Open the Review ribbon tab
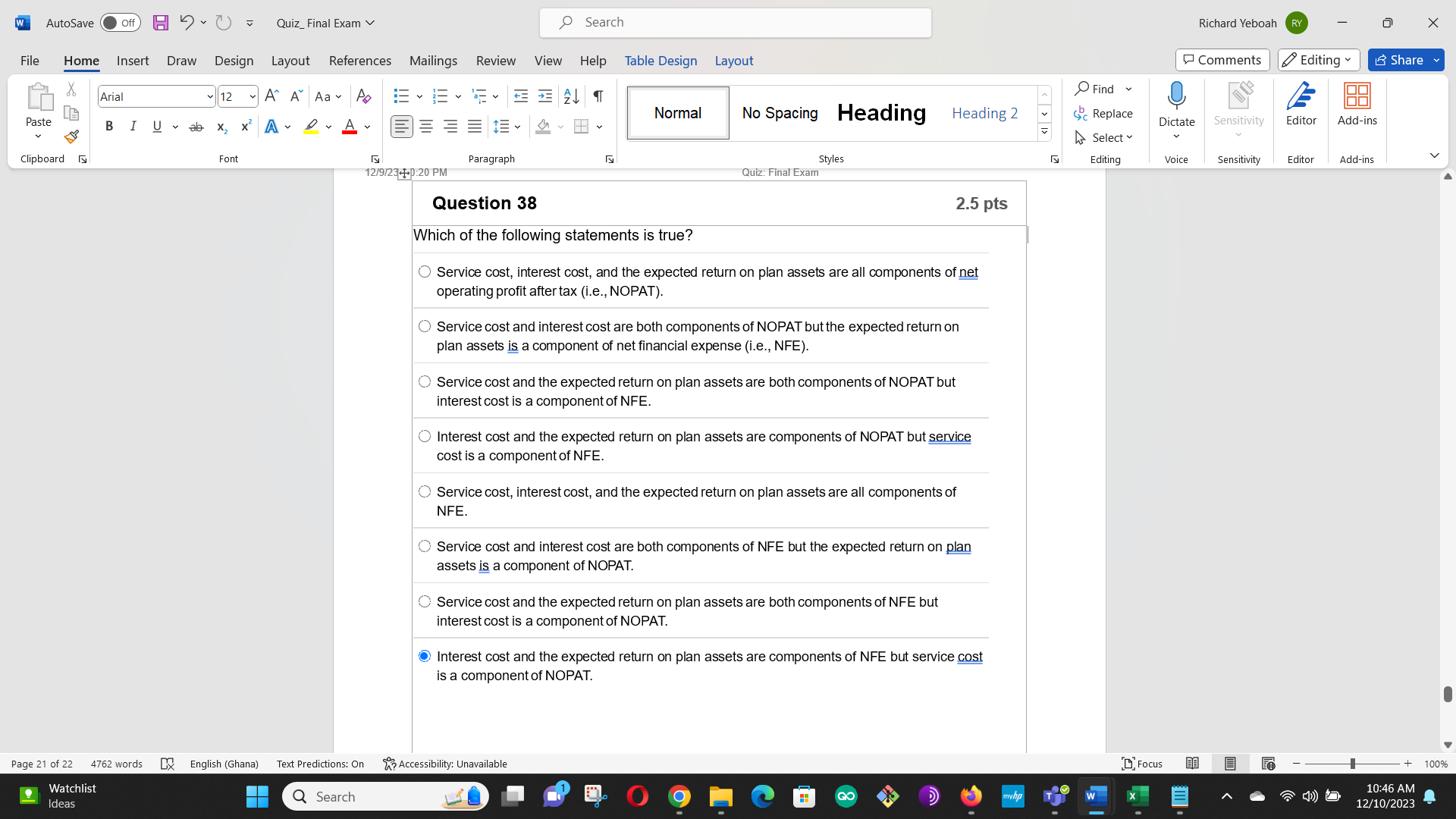 (x=496, y=61)
